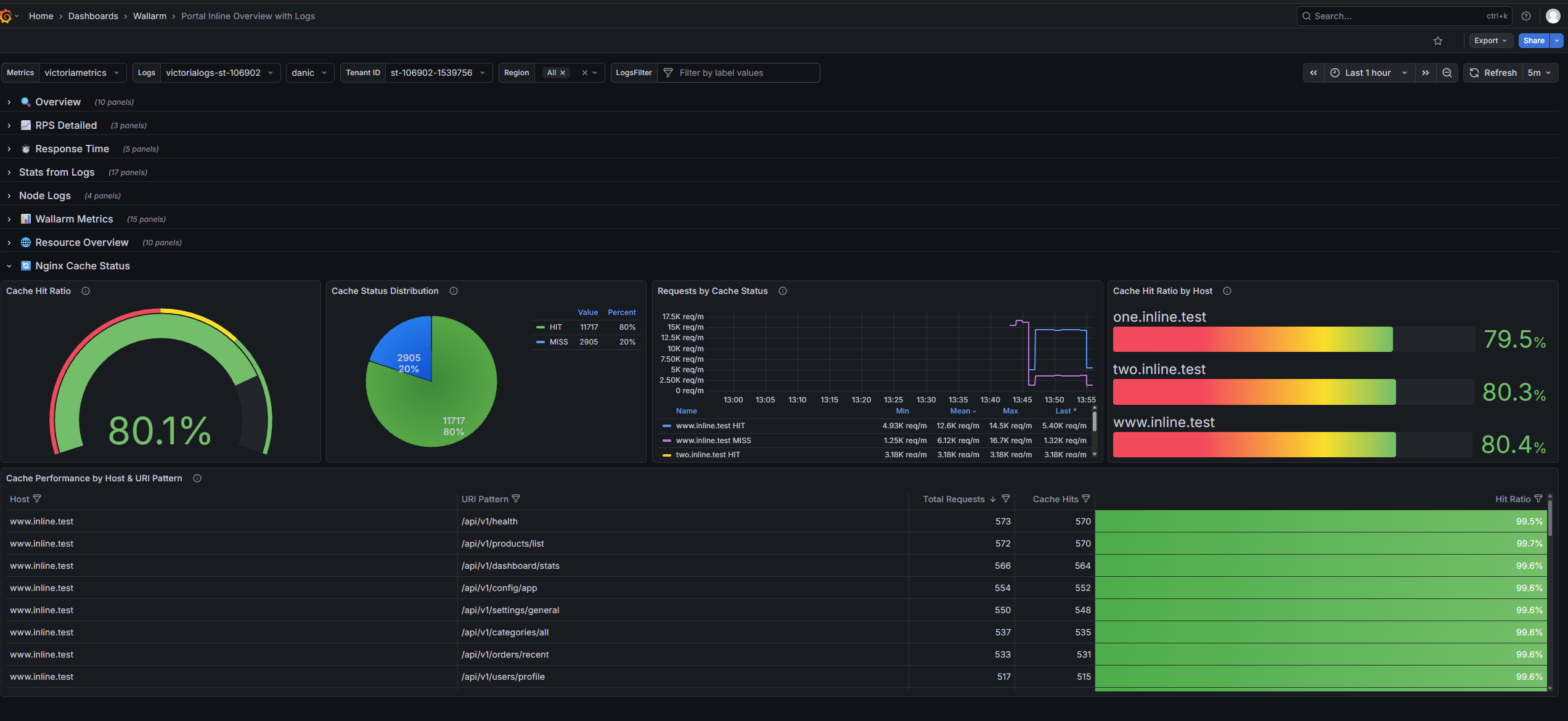Click Hit Ratio column filter icon
This screenshot has width=1568, height=721.
point(1538,499)
